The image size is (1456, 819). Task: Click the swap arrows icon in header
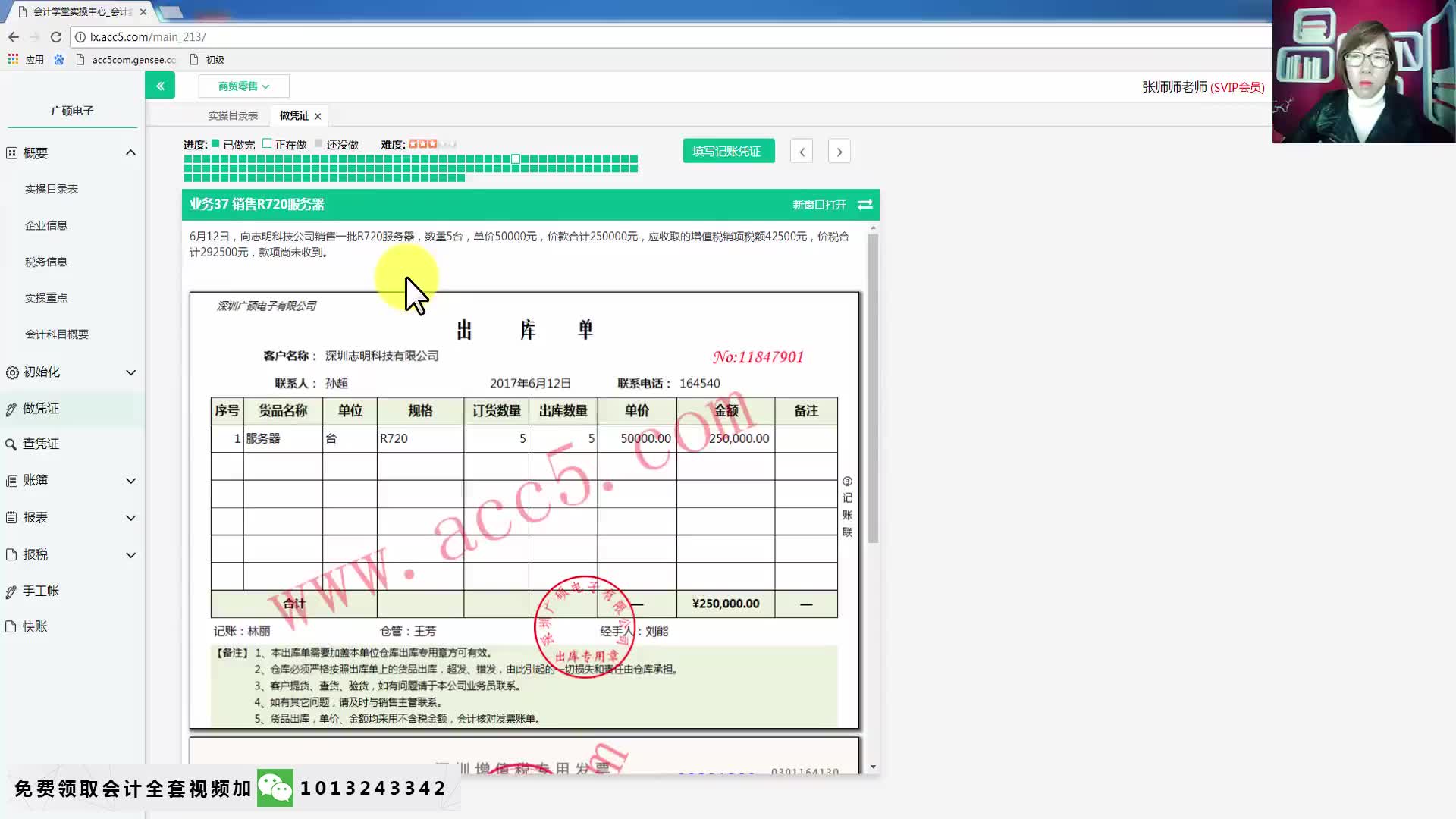click(865, 205)
